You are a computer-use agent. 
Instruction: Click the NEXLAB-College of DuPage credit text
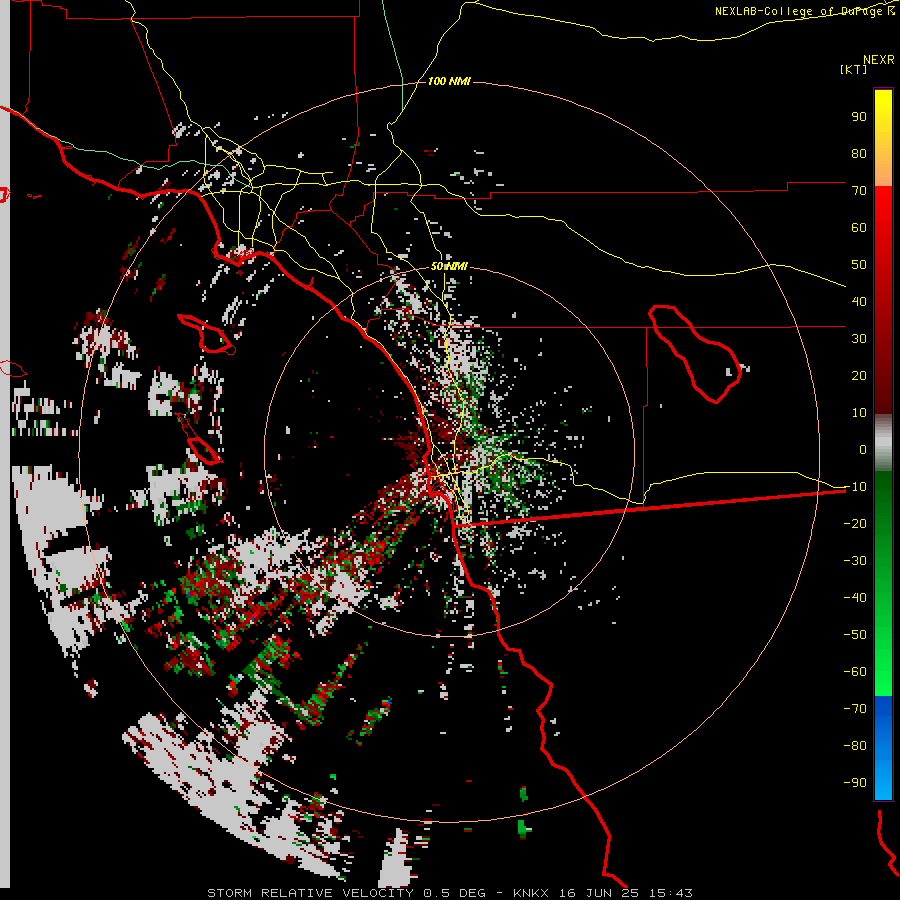point(804,11)
